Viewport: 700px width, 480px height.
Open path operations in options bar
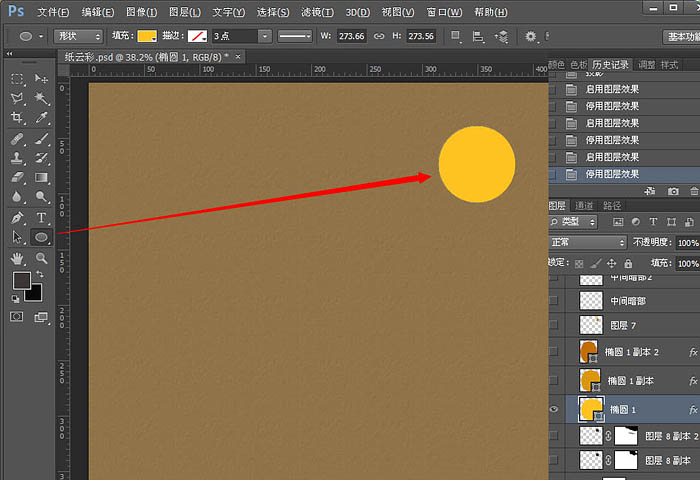coord(455,36)
